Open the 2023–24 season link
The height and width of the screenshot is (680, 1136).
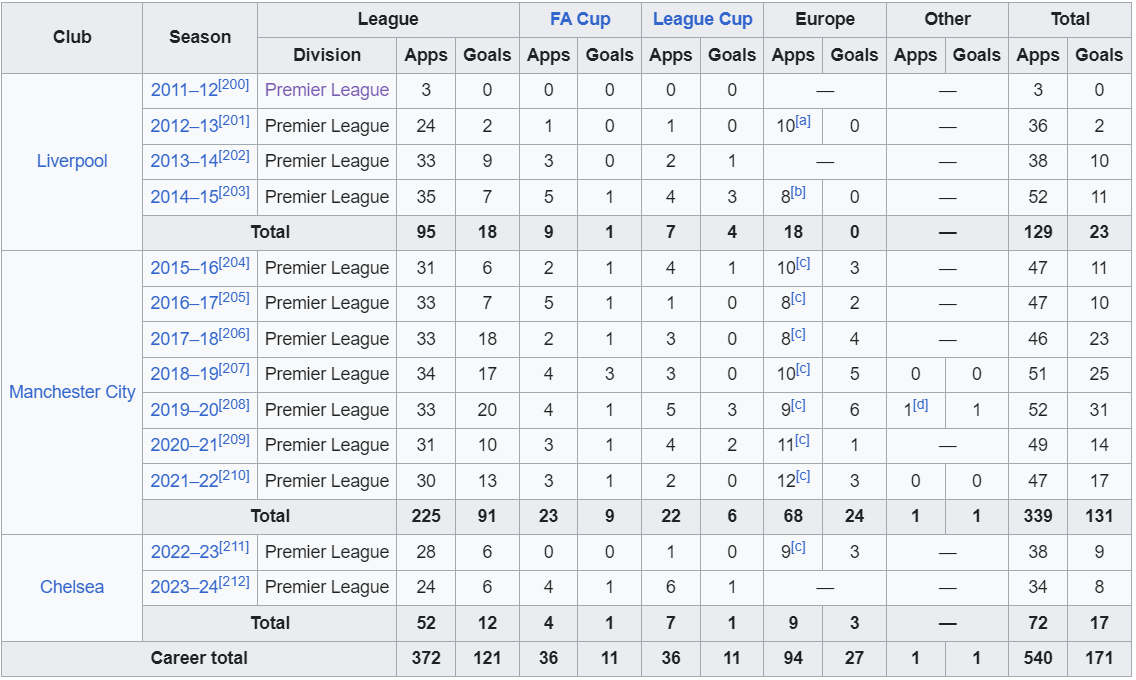point(184,588)
